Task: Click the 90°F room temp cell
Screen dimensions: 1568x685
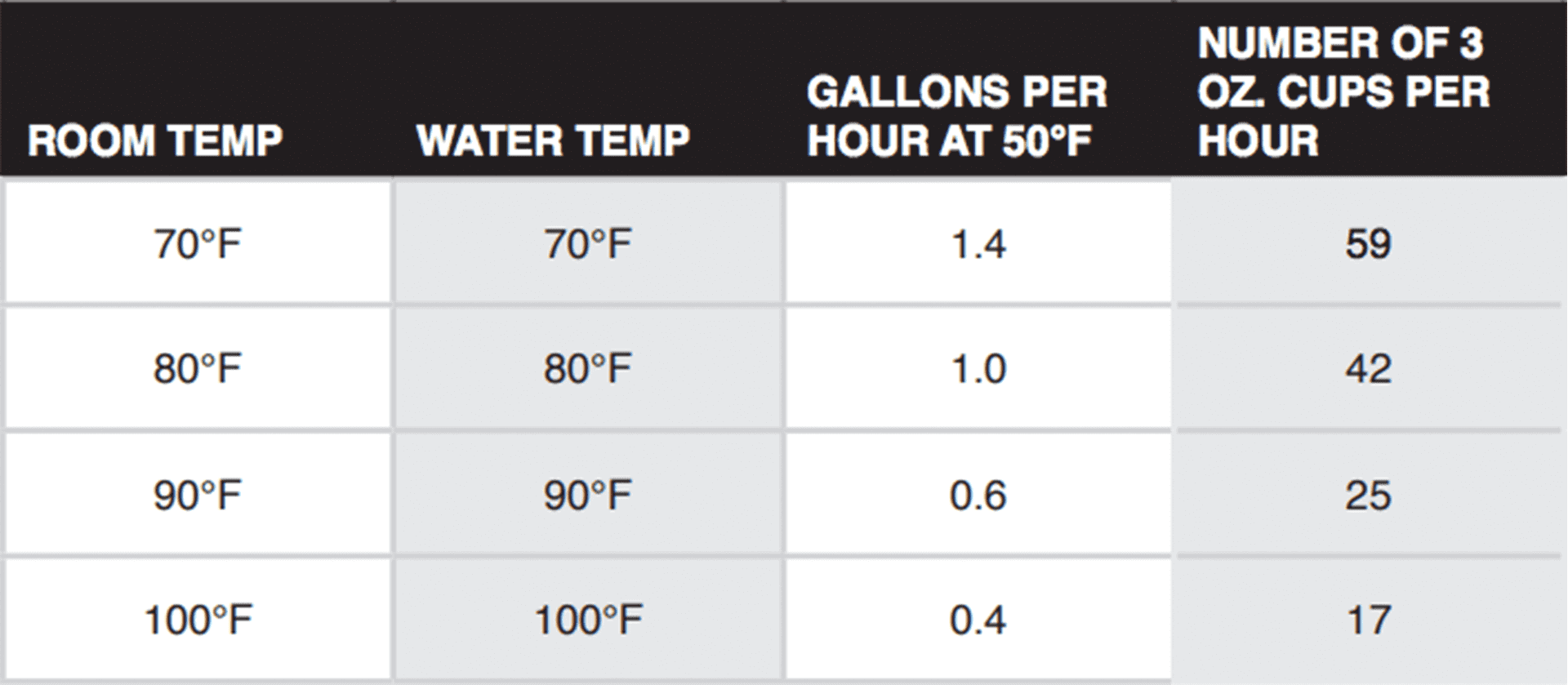Action: [198, 496]
